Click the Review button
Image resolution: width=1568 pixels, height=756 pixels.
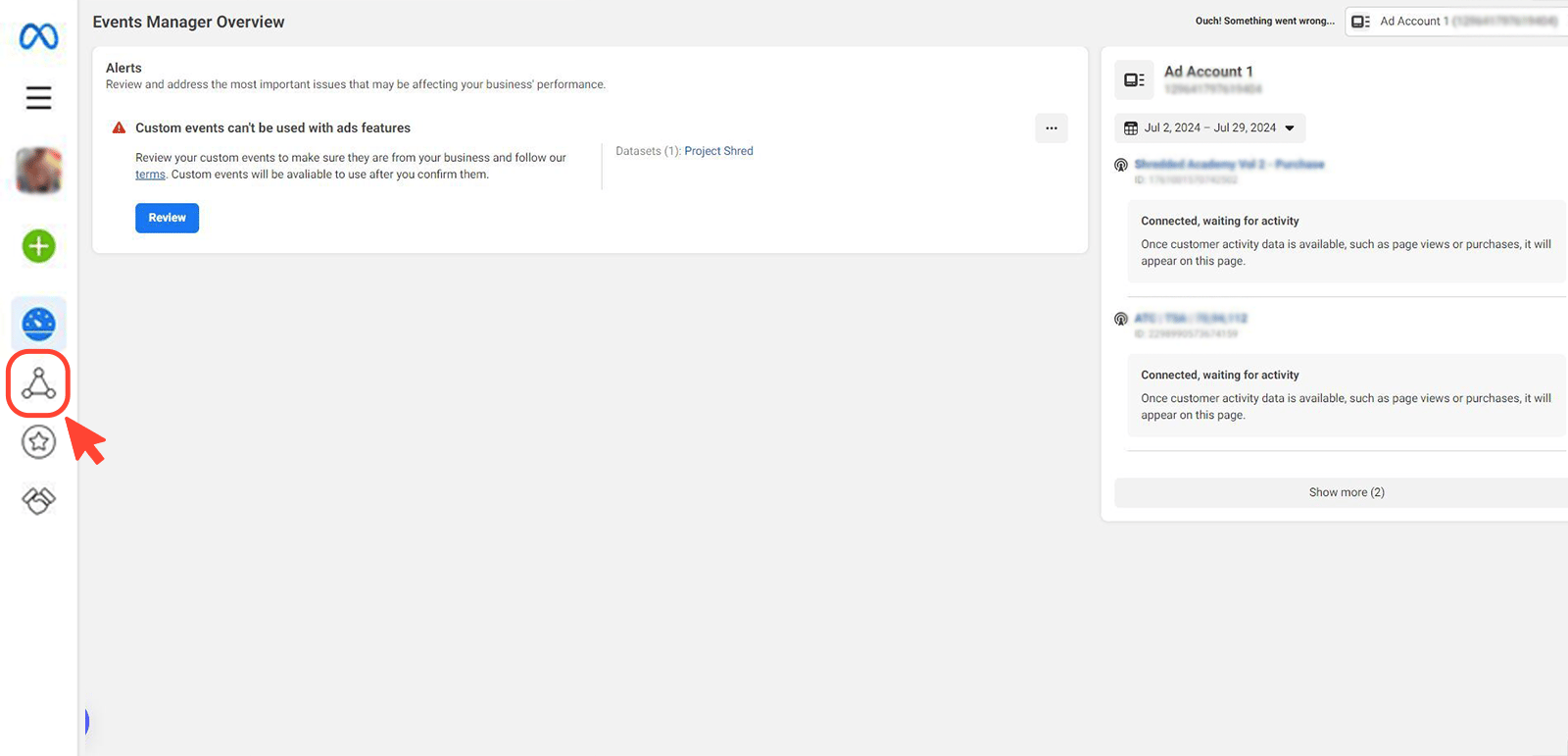point(167,218)
